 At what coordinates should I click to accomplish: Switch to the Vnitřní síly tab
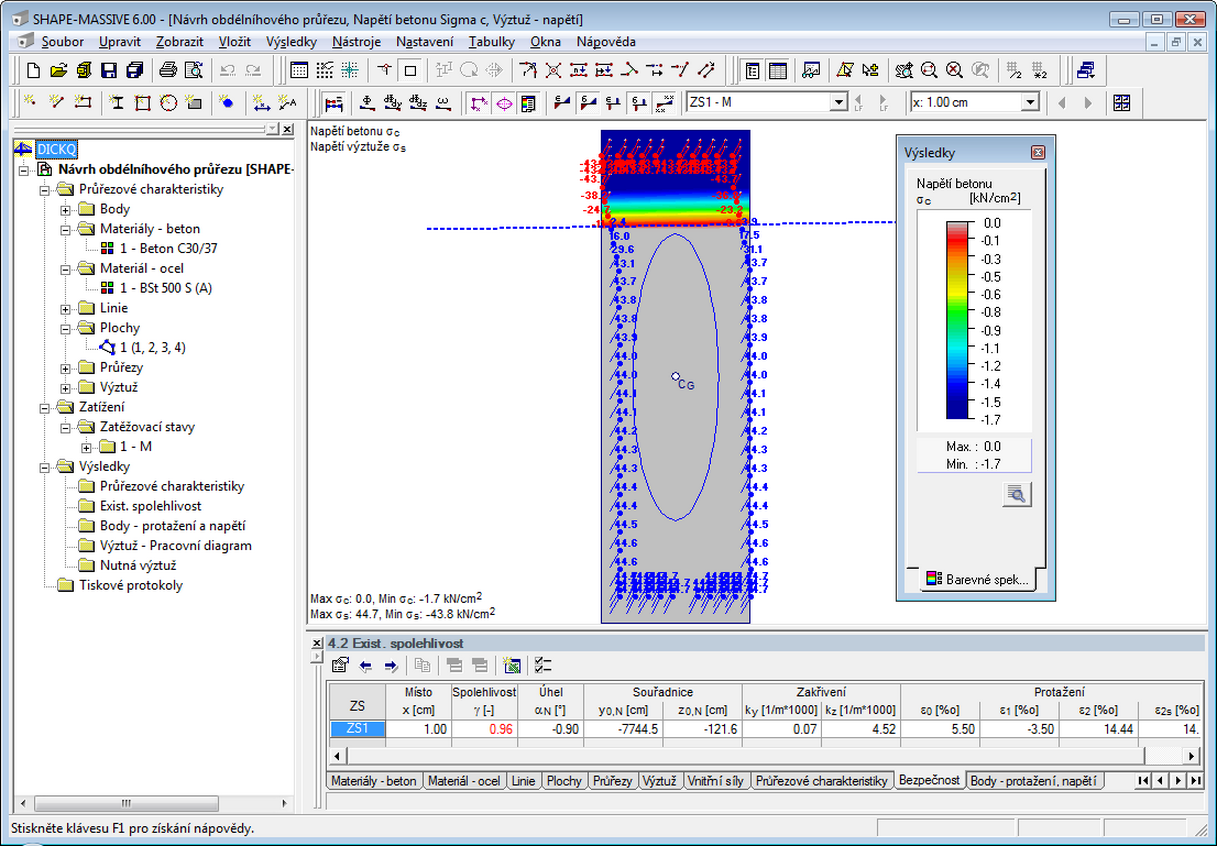tap(716, 781)
